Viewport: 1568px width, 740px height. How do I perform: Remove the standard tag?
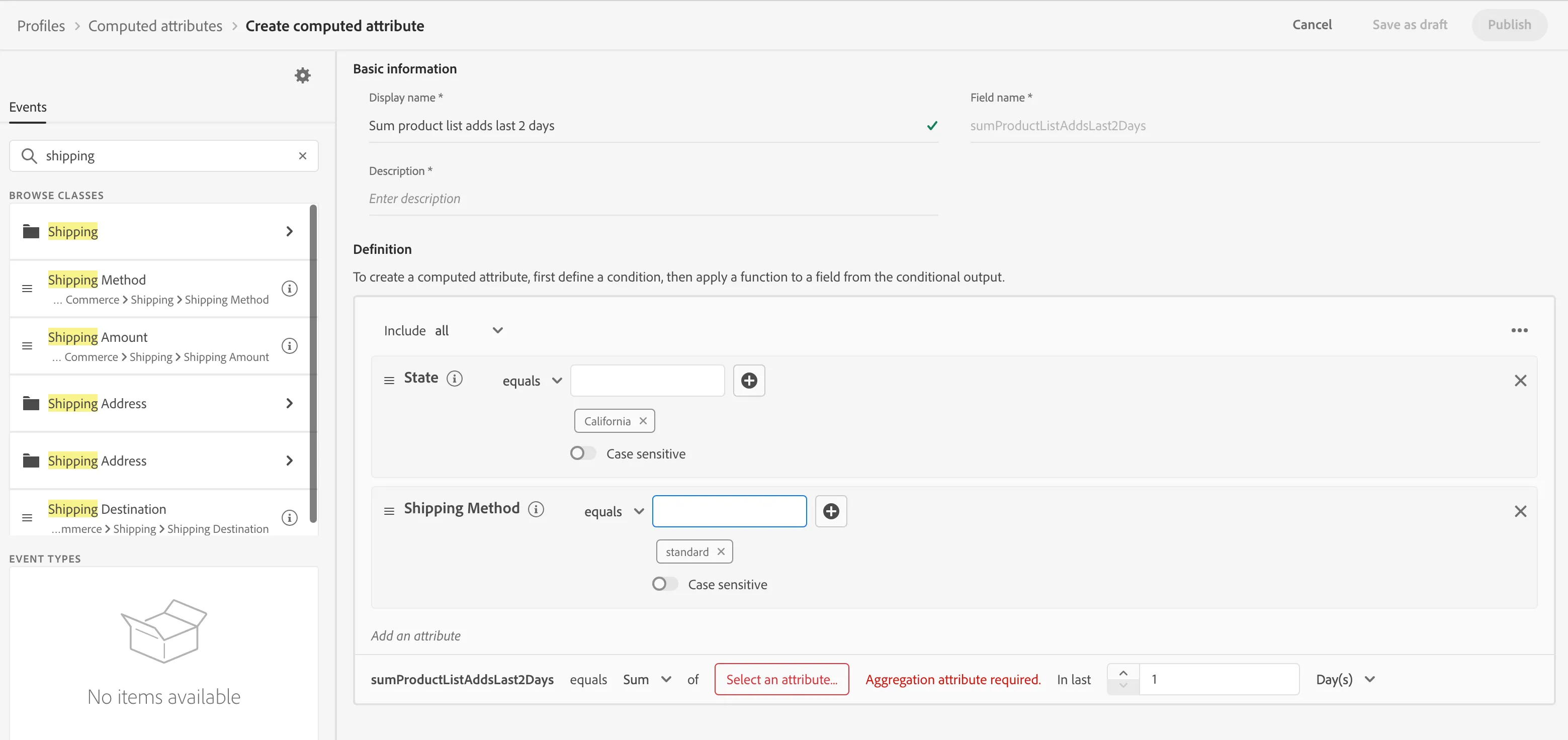click(721, 551)
